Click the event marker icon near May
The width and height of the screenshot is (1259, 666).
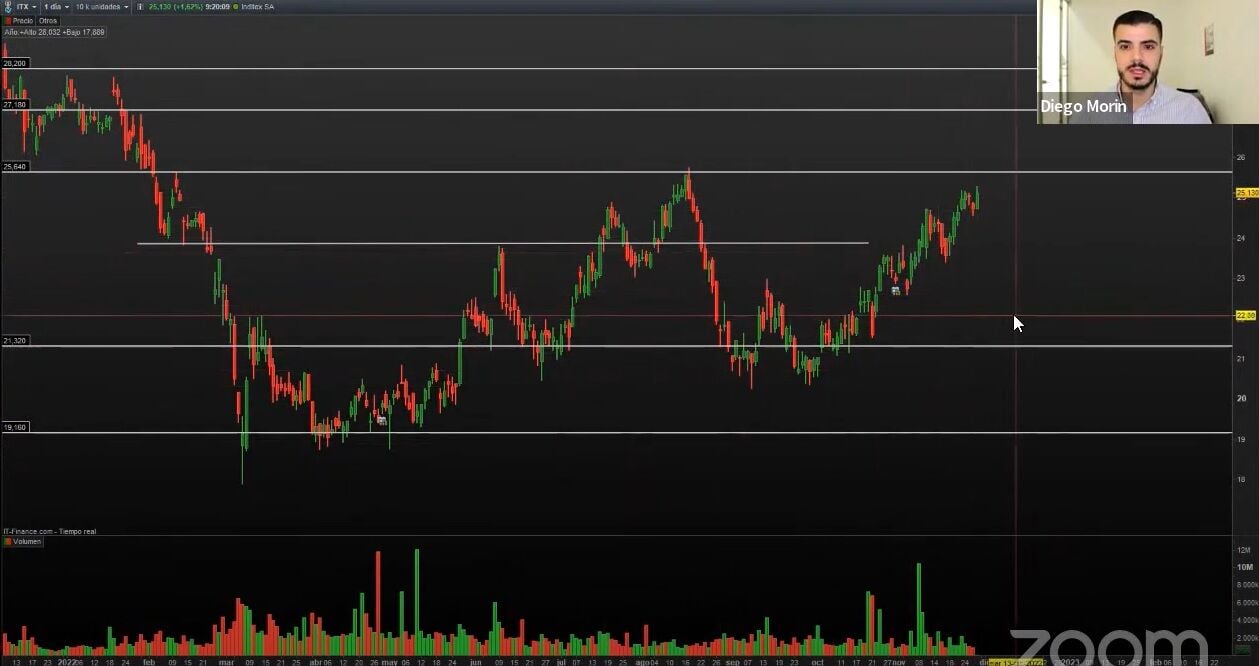pyautogui.click(x=381, y=420)
